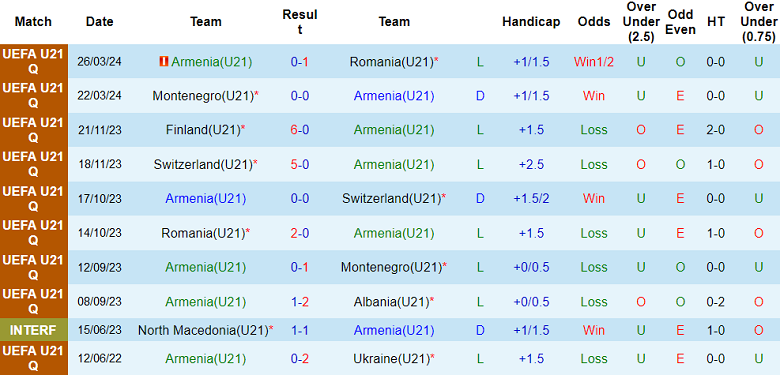
Task: Click the Match column header
Action: pos(33,22)
